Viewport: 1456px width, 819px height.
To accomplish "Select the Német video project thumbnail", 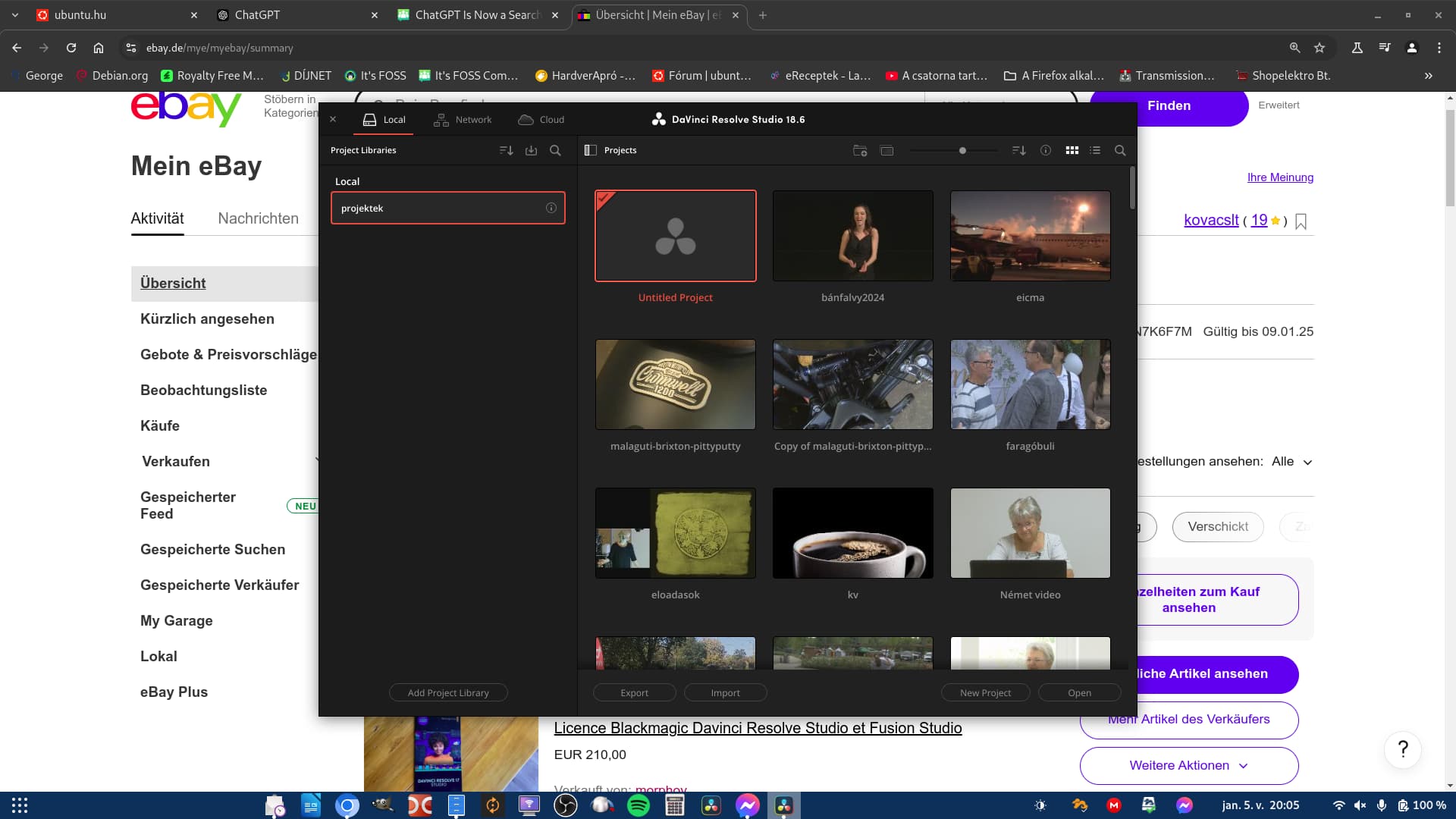I will click(x=1031, y=533).
